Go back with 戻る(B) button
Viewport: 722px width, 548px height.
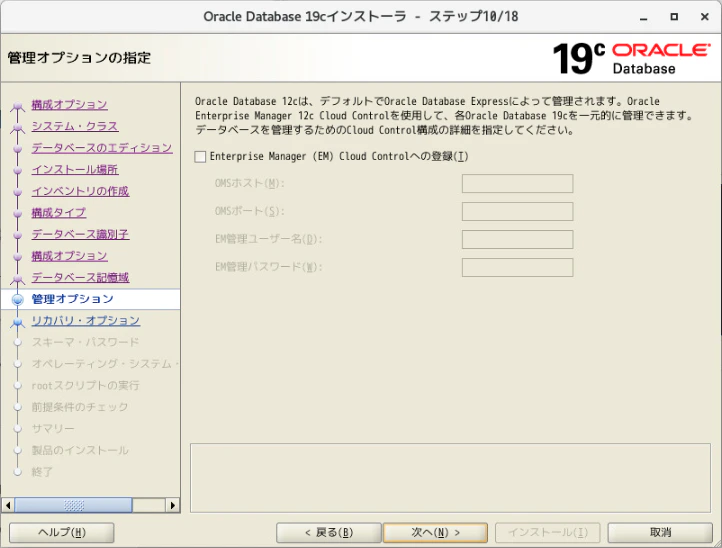(329, 533)
